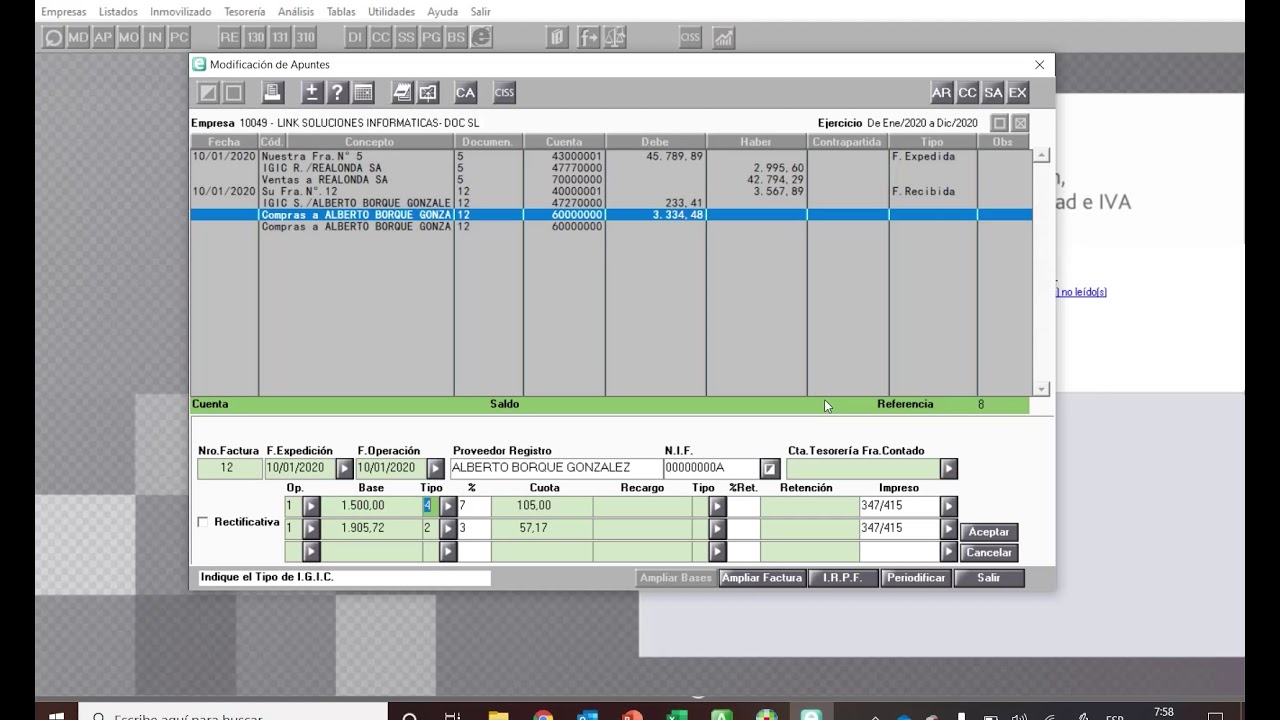Select the row Su Fra.N°.12
Viewport: 1280px width, 720px height.
[611, 192]
